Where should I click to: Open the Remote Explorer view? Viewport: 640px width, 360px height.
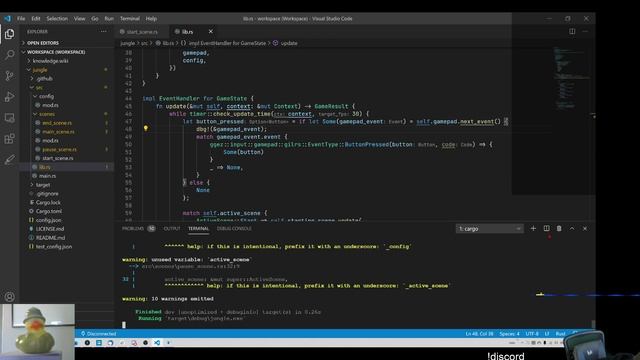9,118
